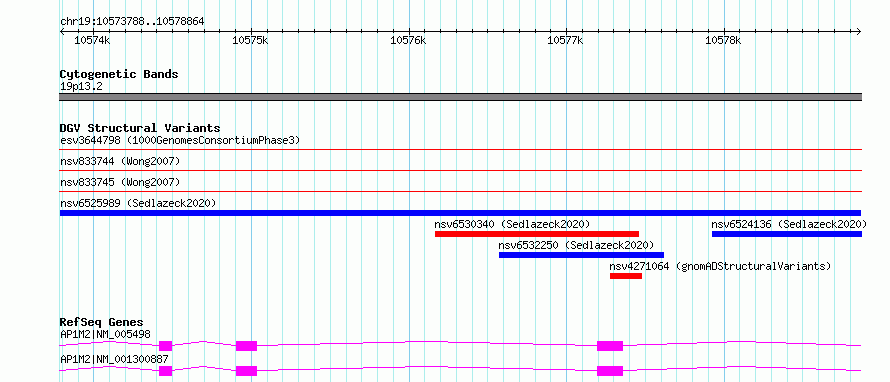The height and width of the screenshot is (382, 890).
Task: Click the 10578k ruler label
Action: pos(723,41)
